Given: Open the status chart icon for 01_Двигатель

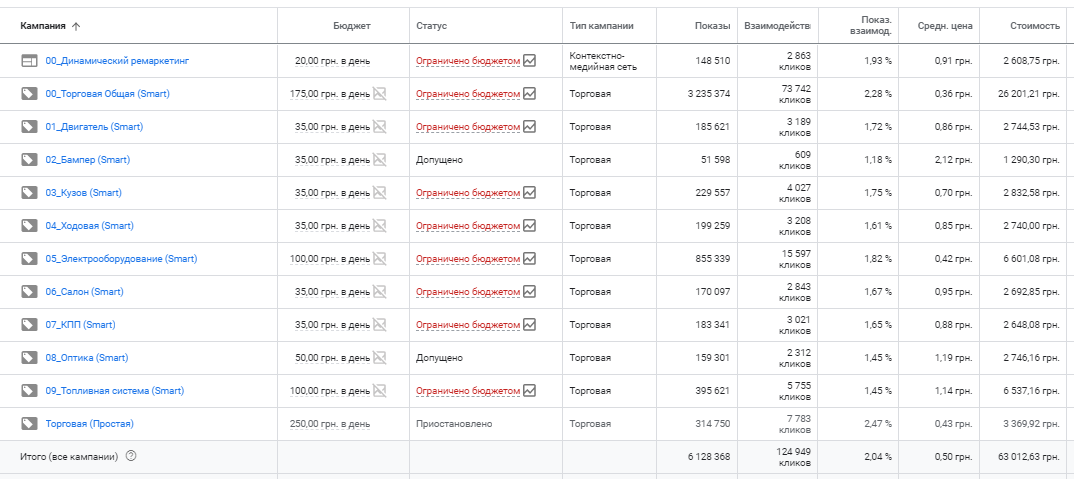Looking at the screenshot, I should click(x=529, y=126).
